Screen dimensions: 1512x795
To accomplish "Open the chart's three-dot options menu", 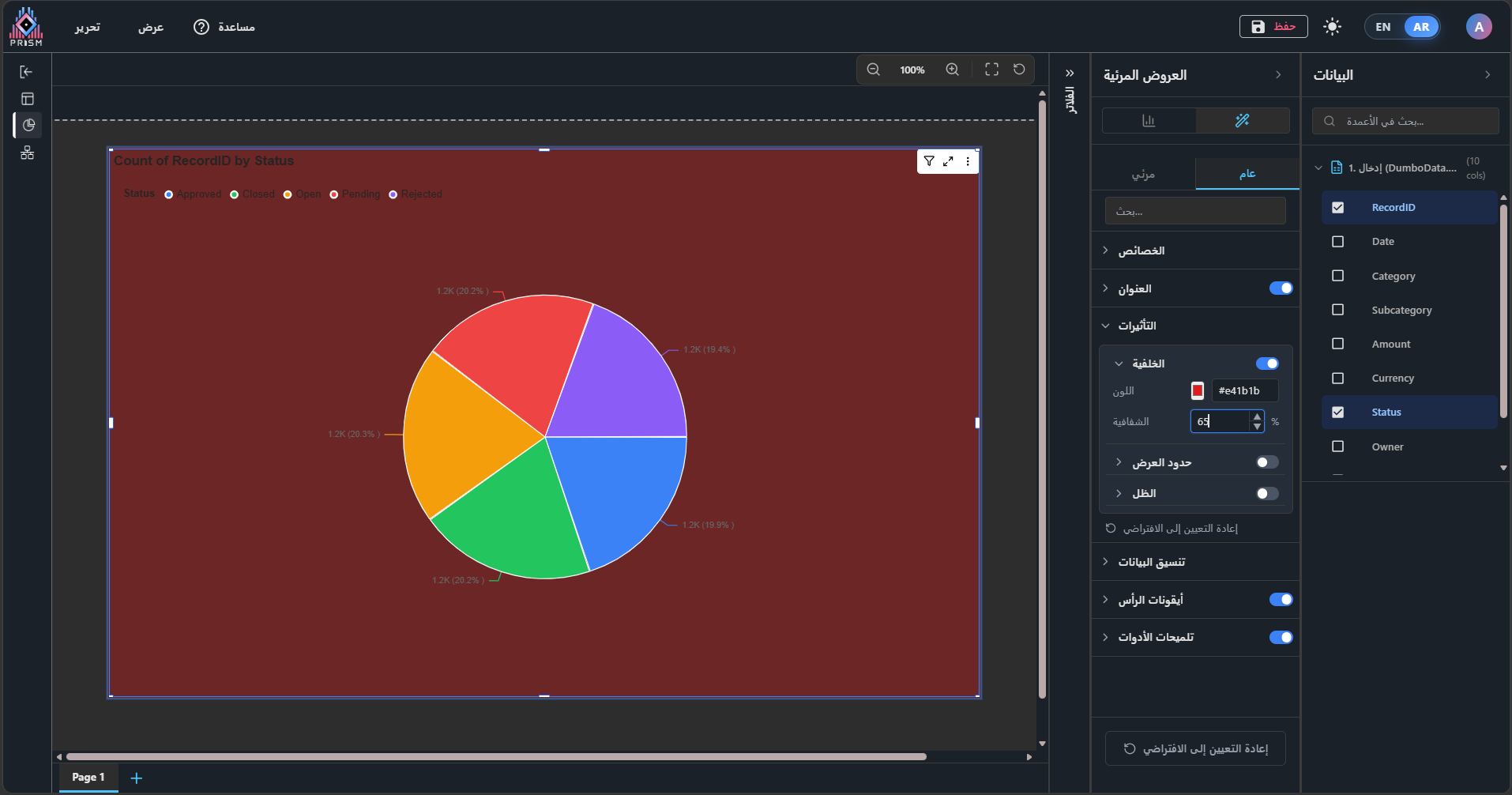I will (x=968, y=161).
